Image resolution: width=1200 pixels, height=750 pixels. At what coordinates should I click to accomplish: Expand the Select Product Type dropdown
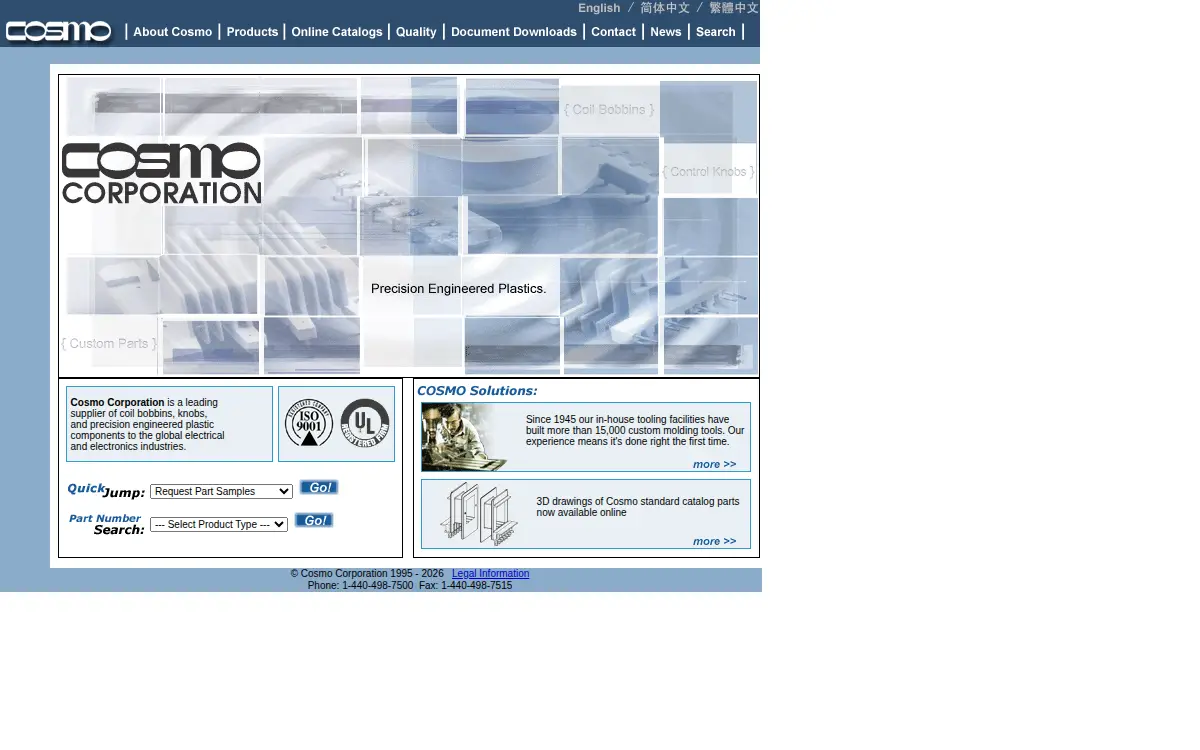(x=219, y=524)
